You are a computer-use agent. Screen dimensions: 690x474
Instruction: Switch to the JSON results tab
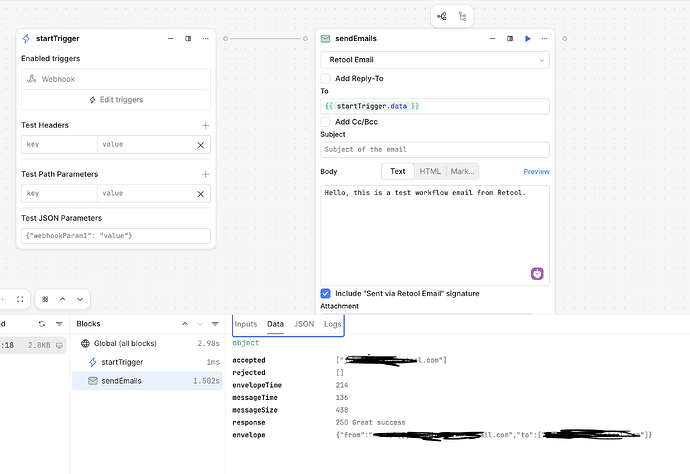(x=304, y=325)
